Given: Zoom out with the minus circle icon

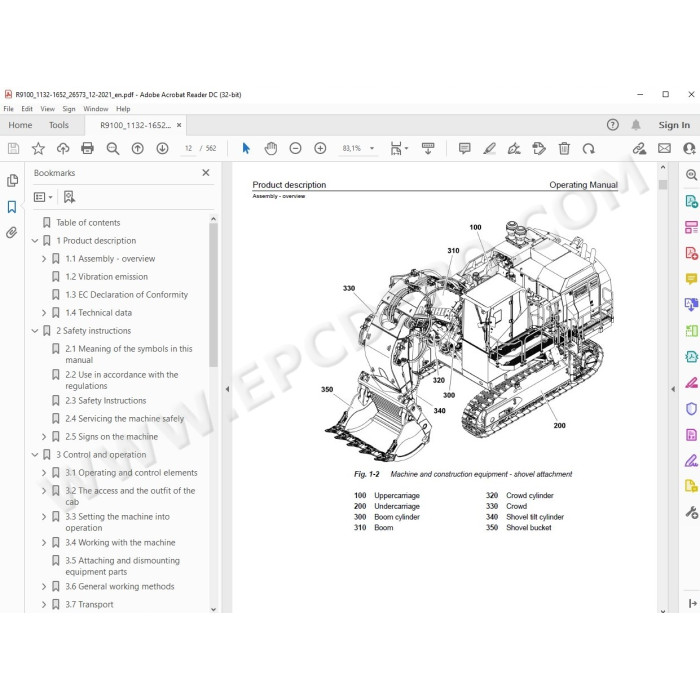Looking at the screenshot, I should click(x=295, y=148).
